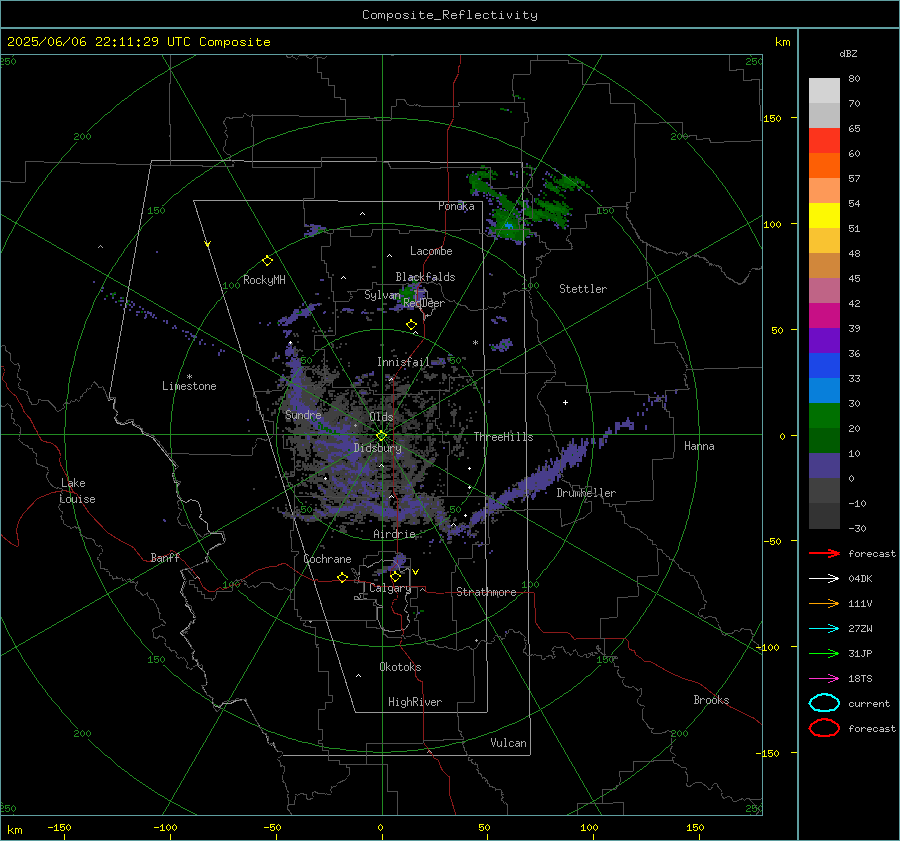
Task: Click the Airdrie label
Action: [394, 534]
